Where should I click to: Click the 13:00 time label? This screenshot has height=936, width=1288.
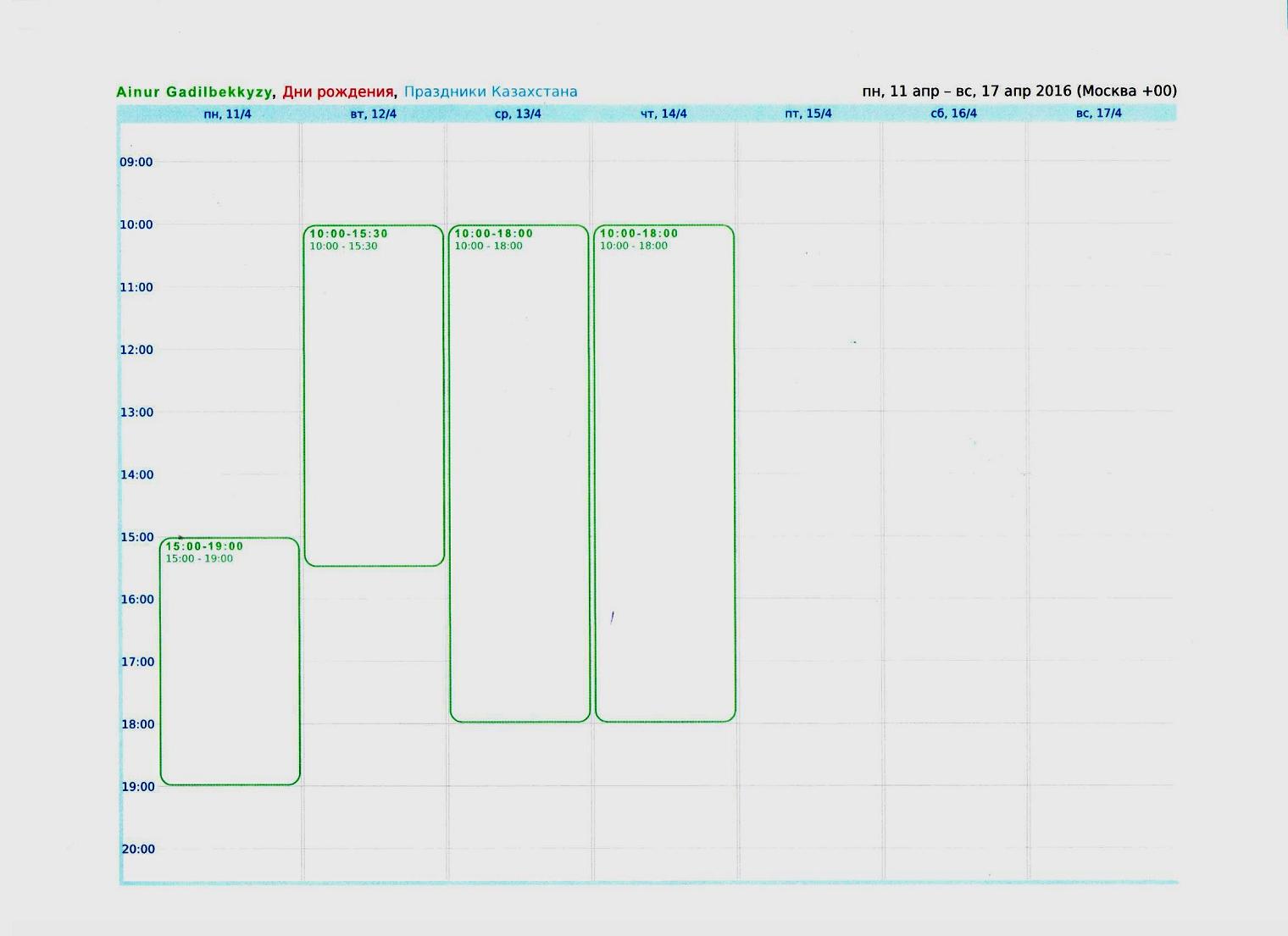click(136, 413)
